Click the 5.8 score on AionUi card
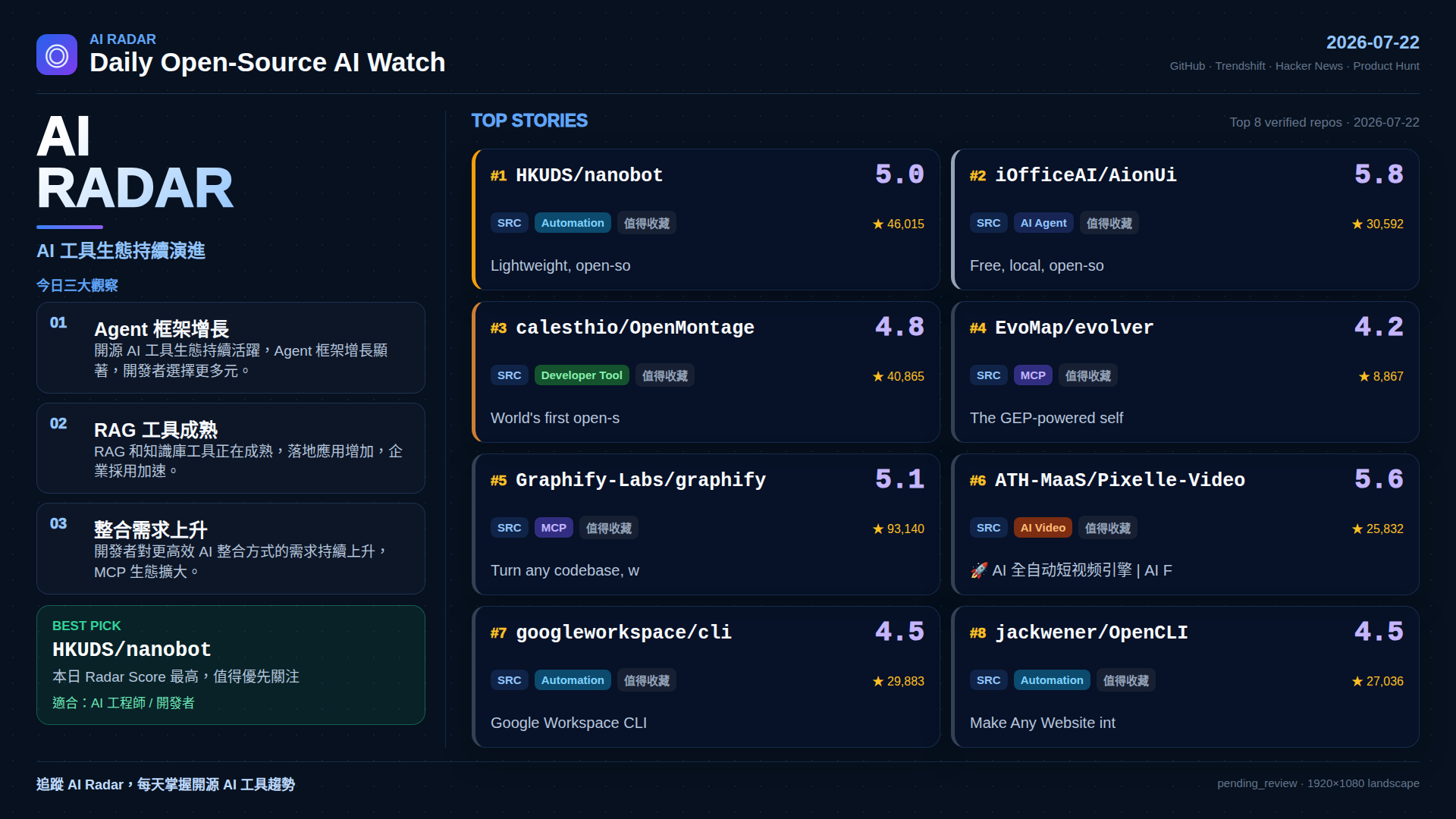Image resolution: width=1456 pixels, height=819 pixels. 1379,174
